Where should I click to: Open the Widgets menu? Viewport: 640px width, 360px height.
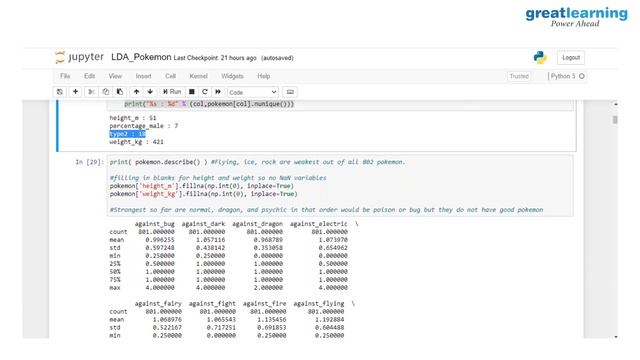(x=232, y=76)
